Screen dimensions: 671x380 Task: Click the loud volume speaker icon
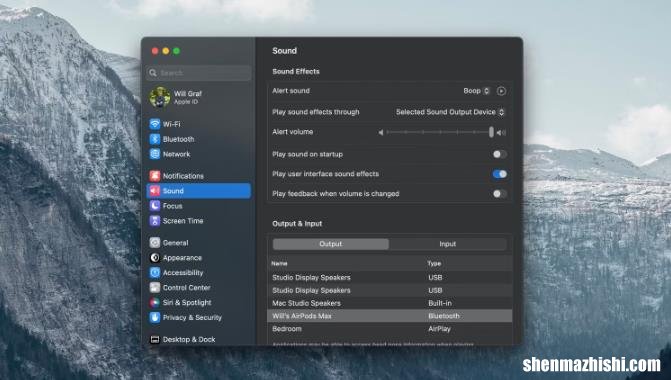(x=501, y=133)
